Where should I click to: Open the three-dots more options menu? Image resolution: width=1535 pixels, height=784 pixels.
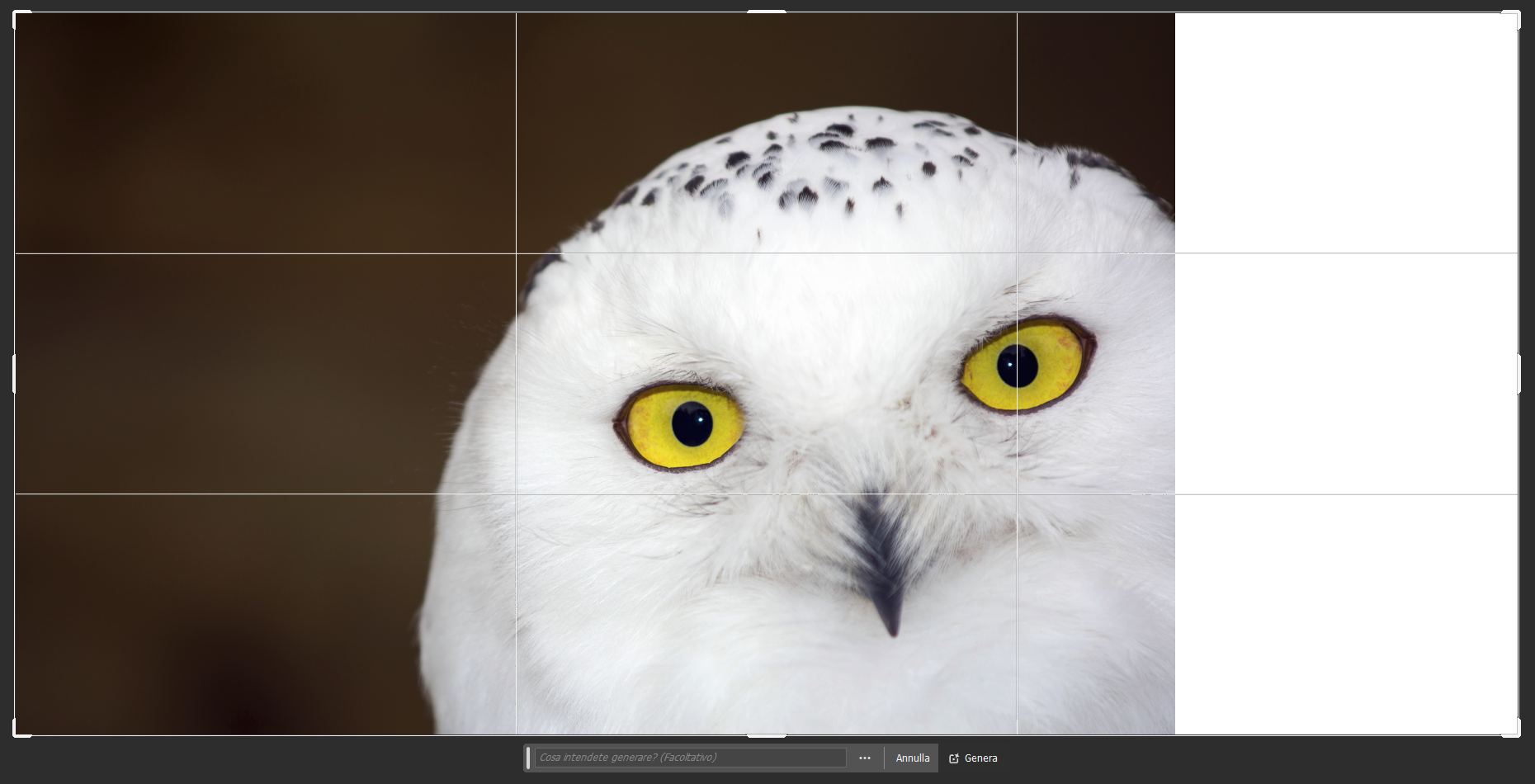(x=865, y=758)
